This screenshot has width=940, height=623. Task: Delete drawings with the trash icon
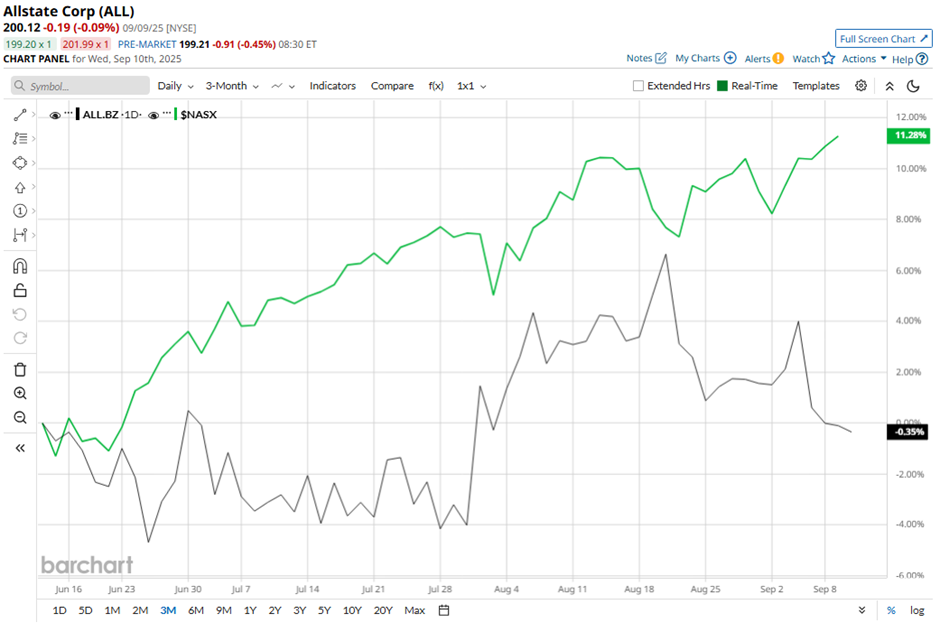pos(20,369)
